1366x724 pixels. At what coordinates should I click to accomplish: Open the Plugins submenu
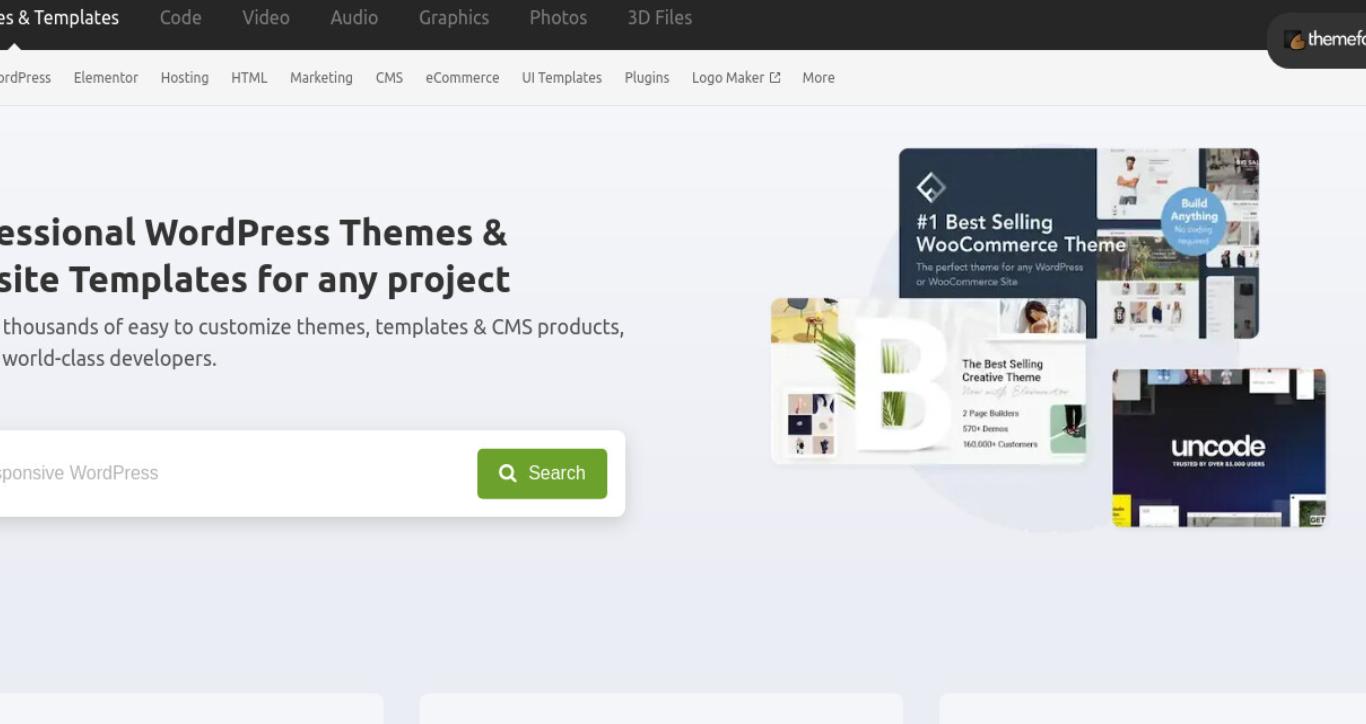point(647,77)
